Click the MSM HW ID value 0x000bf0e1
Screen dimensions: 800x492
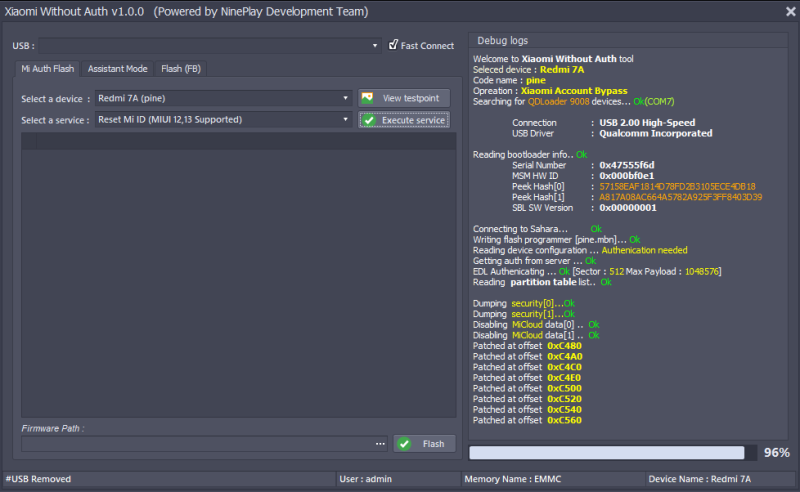tap(627, 176)
